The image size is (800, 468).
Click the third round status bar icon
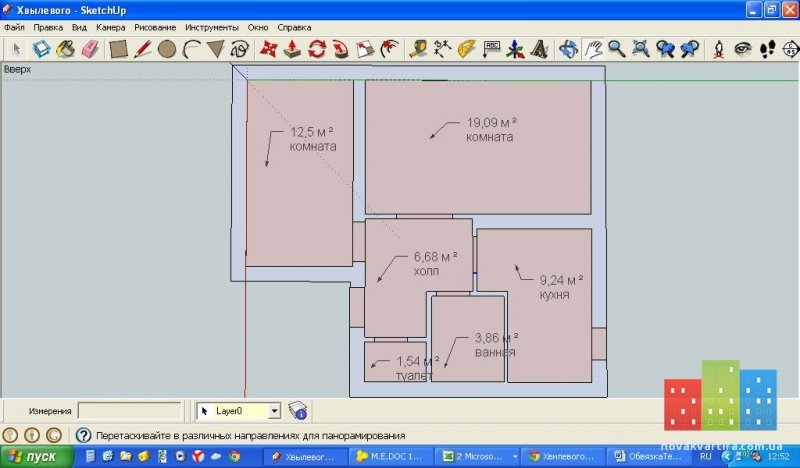[54, 435]
